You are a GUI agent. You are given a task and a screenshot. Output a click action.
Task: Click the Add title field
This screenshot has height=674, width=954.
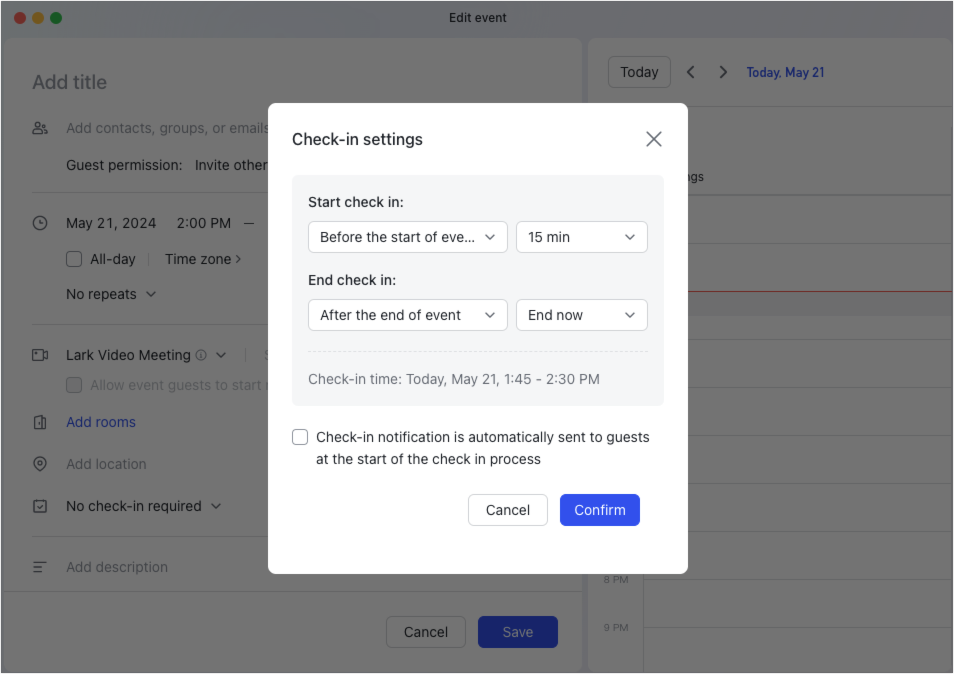[70, 82]
